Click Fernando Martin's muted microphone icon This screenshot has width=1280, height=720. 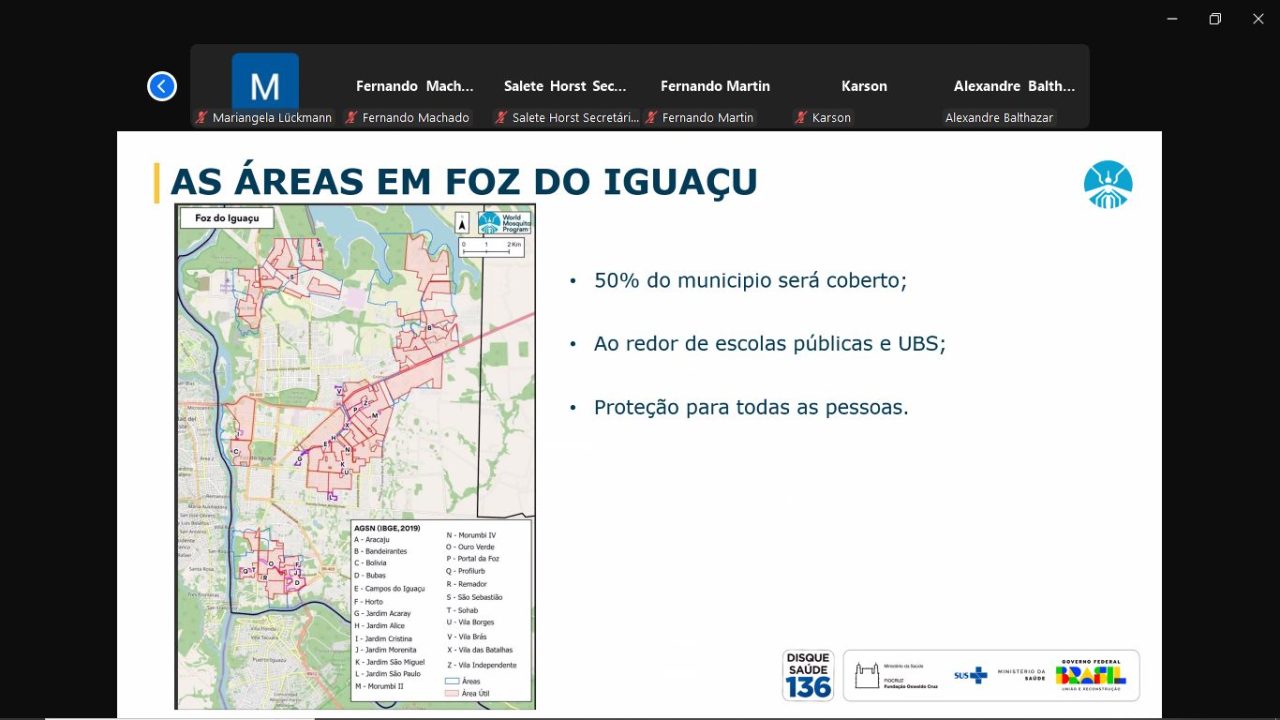pos(651,118)
